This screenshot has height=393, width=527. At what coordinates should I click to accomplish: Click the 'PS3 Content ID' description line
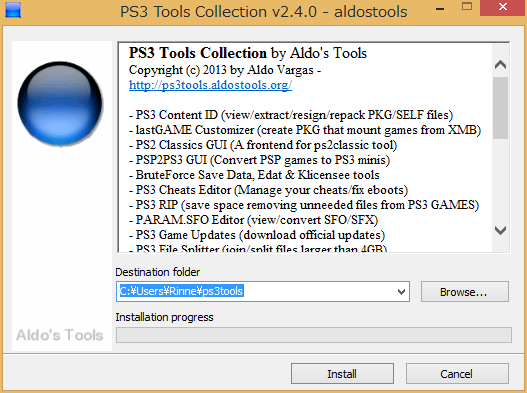291,115
